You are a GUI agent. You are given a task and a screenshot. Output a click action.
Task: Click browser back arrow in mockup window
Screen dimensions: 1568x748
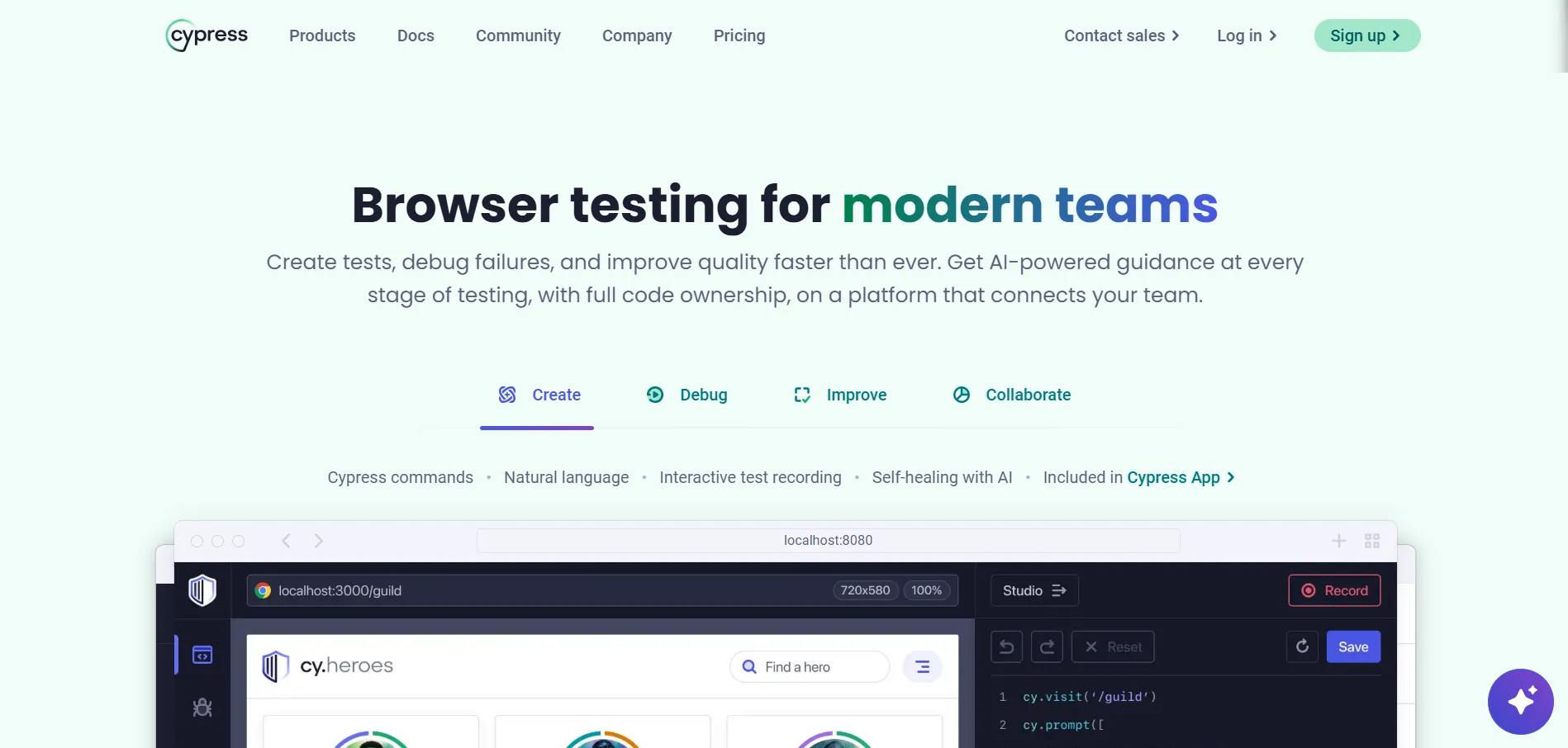[x=286, y=541]
